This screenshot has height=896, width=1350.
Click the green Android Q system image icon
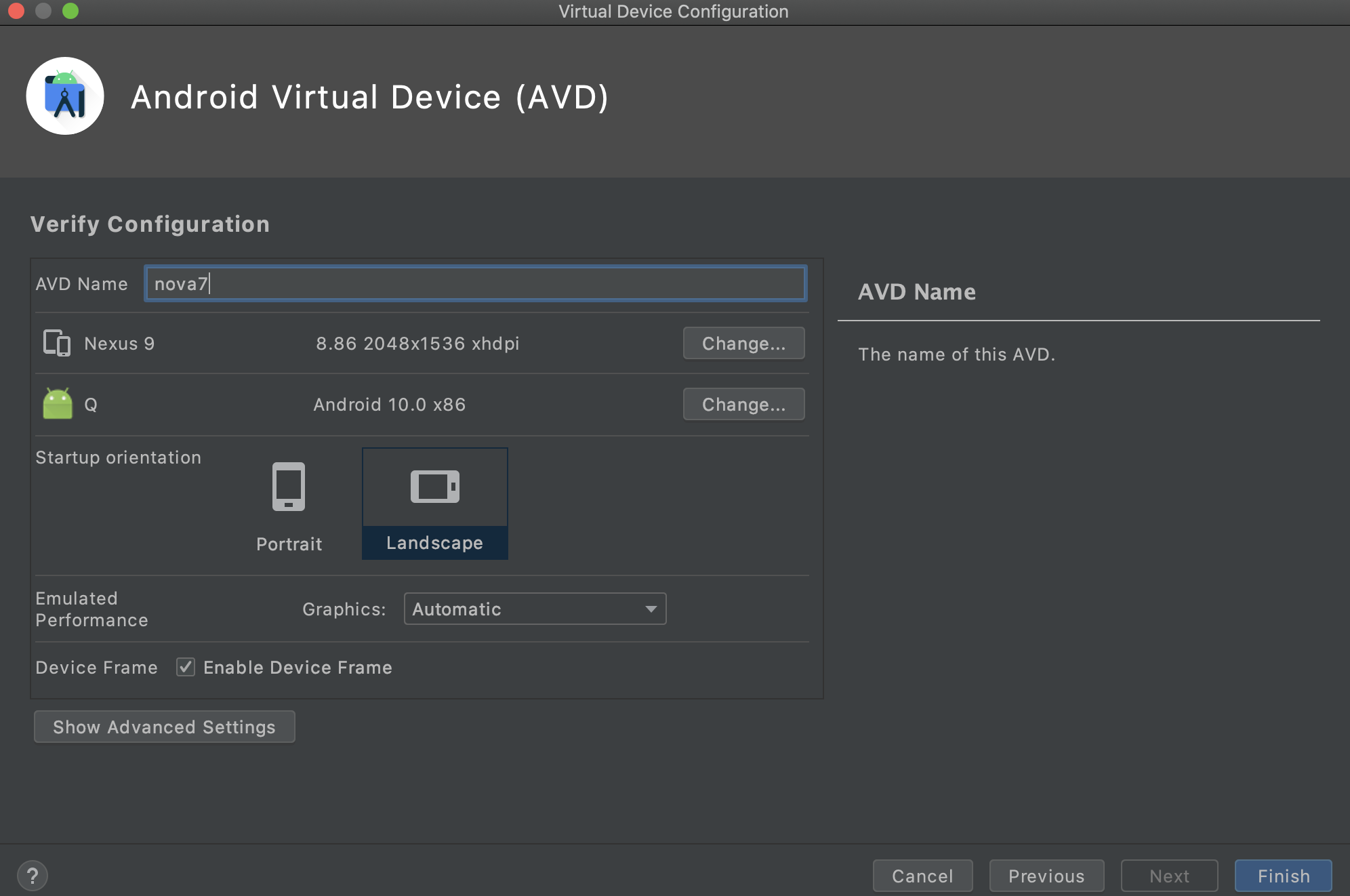coord(58,404)
